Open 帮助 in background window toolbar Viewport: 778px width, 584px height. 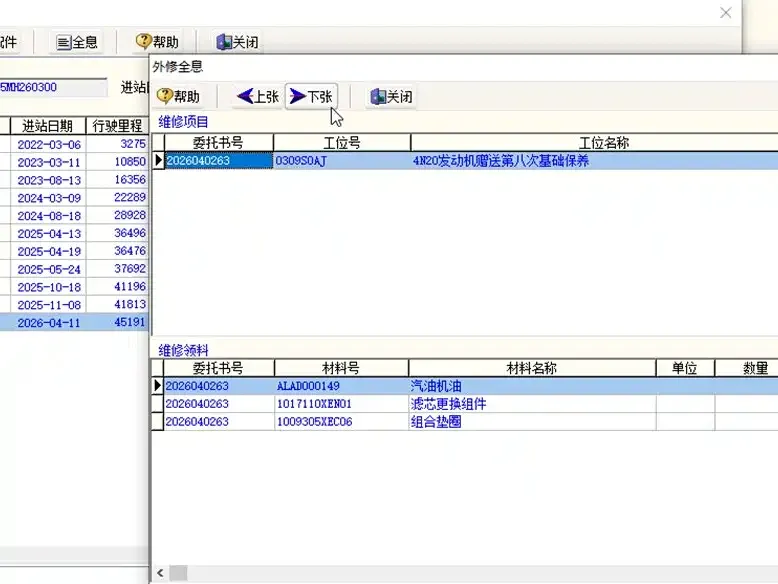(157, 42)
